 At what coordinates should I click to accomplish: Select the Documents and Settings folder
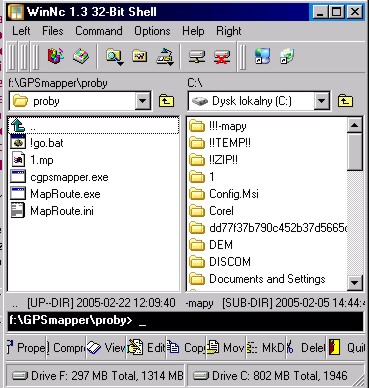(267, 279)
